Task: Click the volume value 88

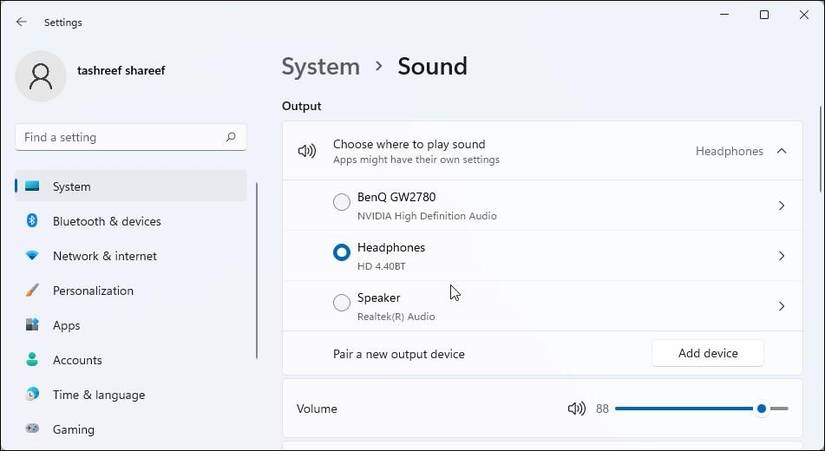Action: click(602, 409)
